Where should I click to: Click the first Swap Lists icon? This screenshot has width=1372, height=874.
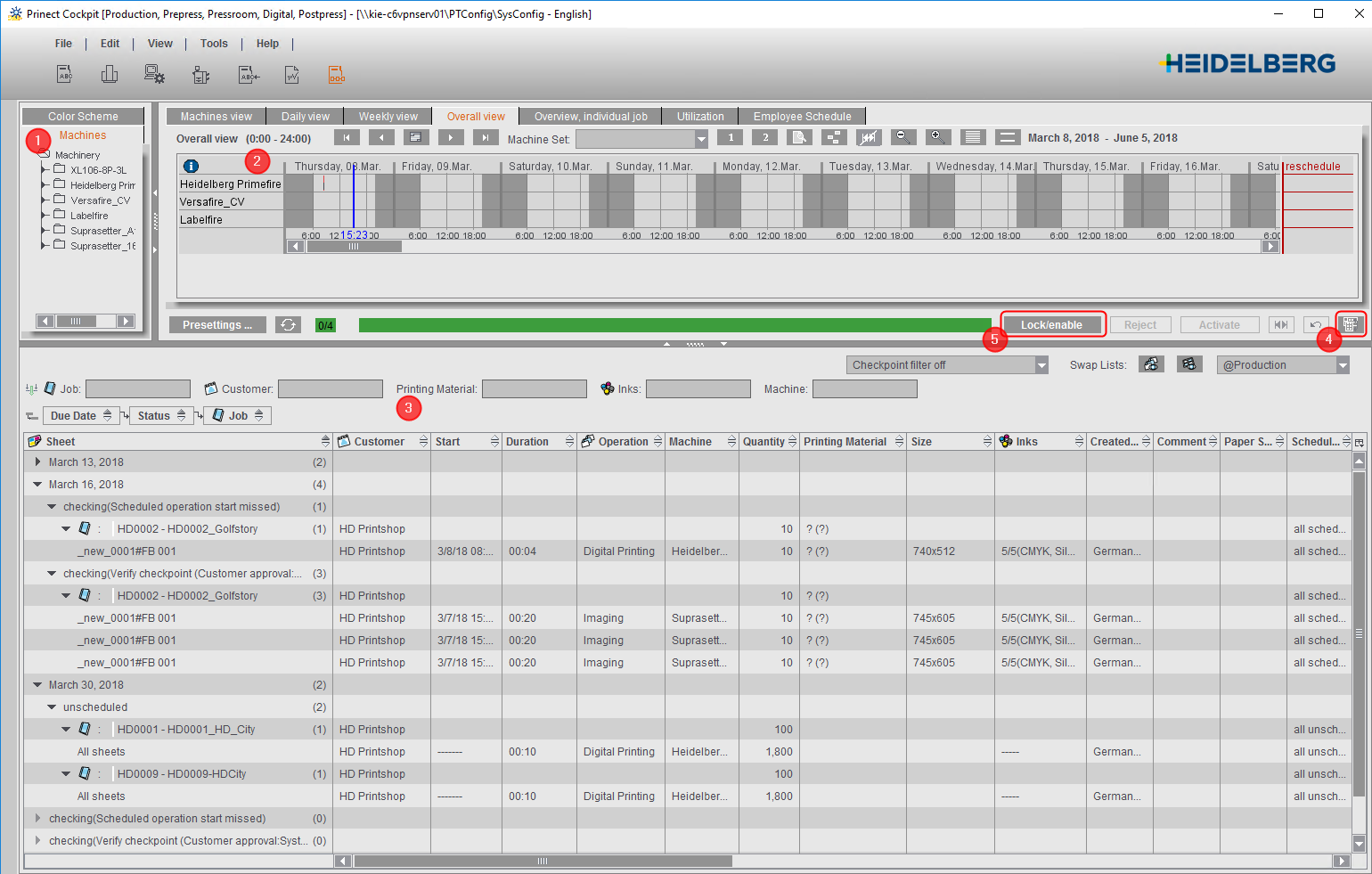[1152, 364]
